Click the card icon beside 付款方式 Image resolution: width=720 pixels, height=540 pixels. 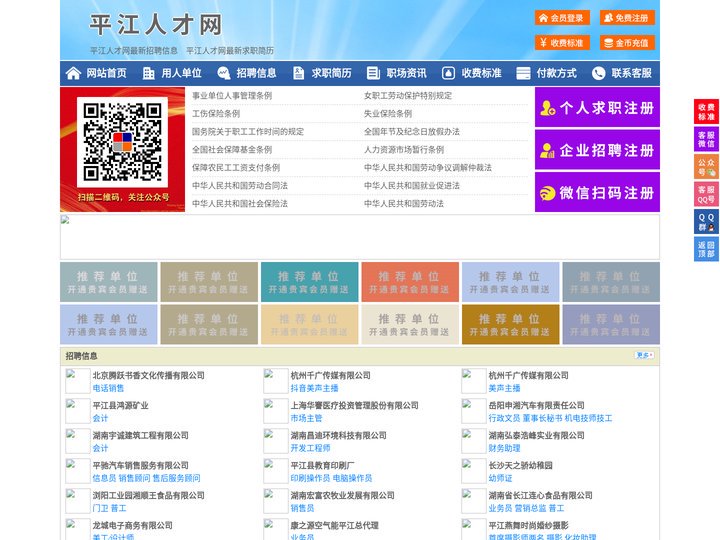pyautogui.click(x=523, y=73)
